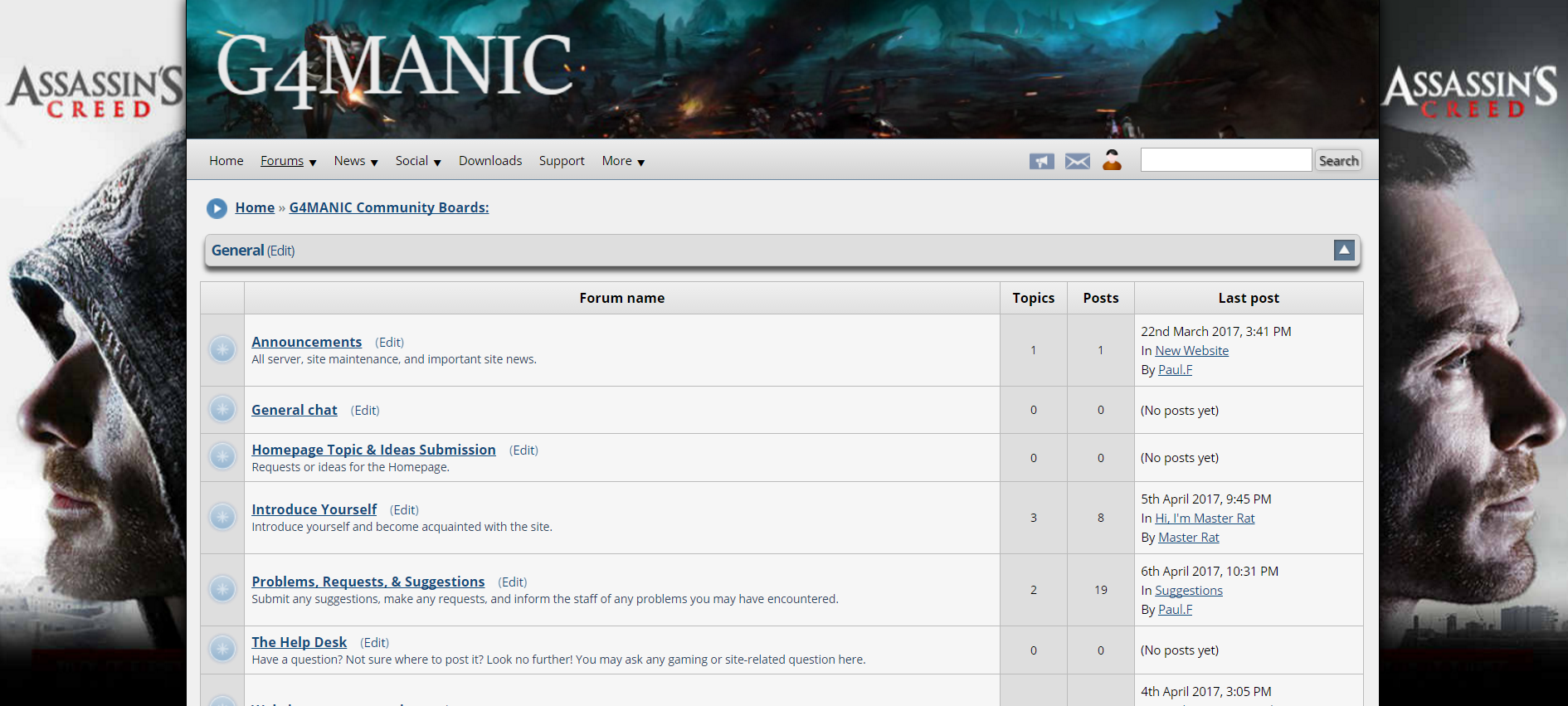This screenshot has width=1568, height=706.
Task: Edit Homepage Topic & Ideas Submission forum
Action: pyautogui.click(x=523, y=450)
